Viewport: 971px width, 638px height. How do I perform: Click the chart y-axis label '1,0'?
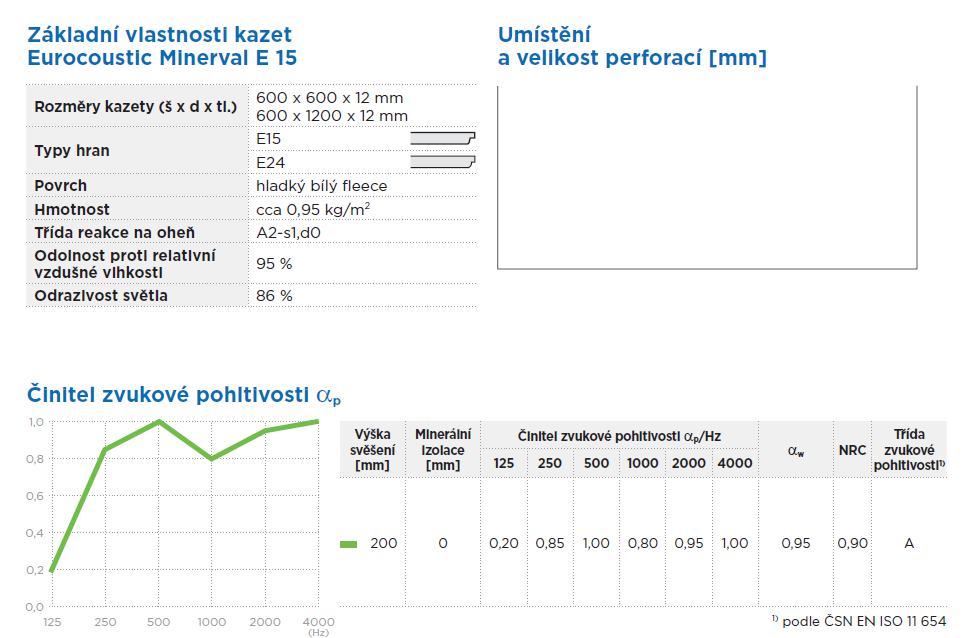tap(36, 422)
